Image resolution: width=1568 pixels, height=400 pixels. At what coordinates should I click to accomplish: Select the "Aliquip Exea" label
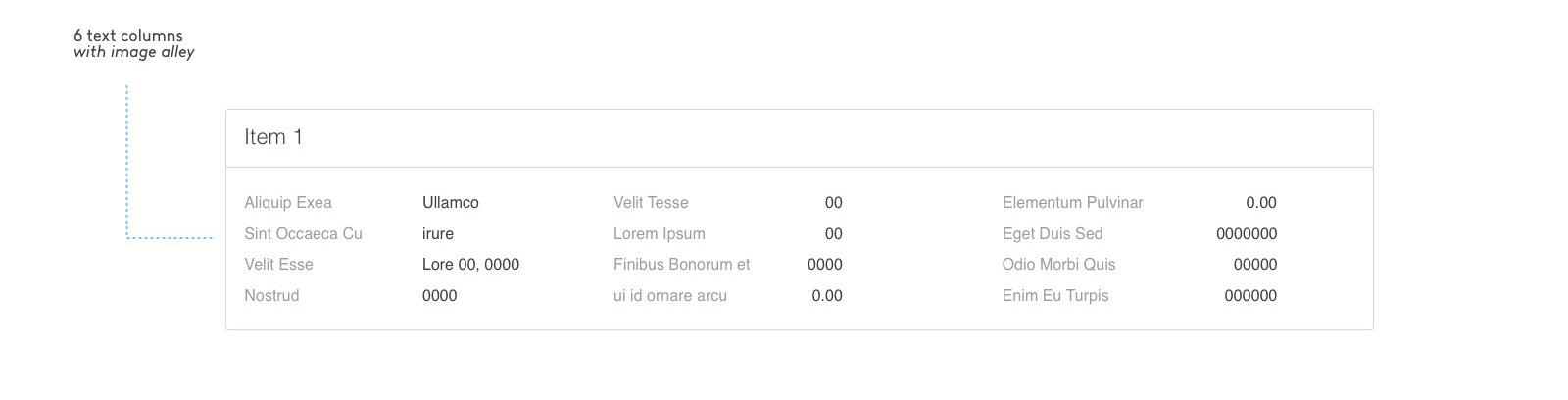point(288,203)
